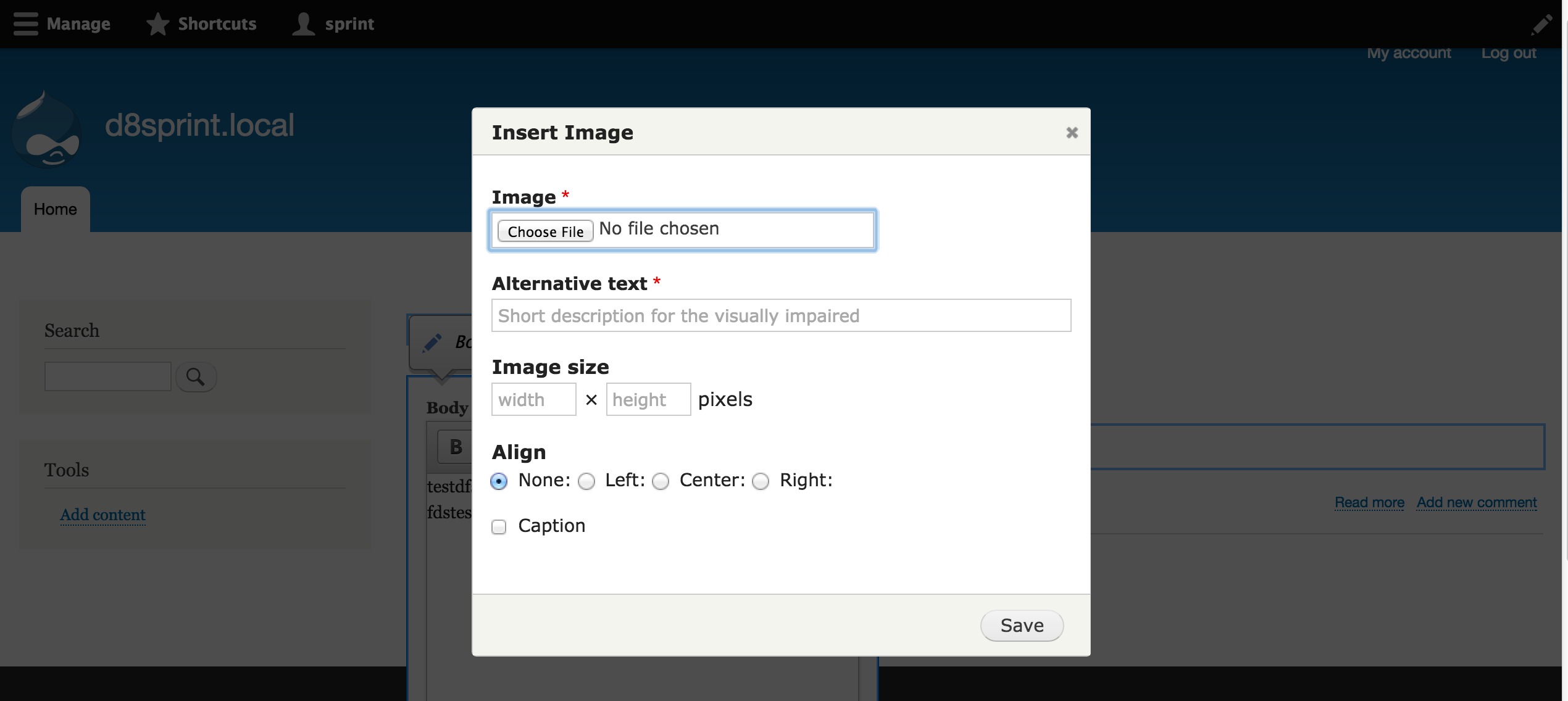Click the quick edit pencil icon
Image resolution: width=1568 pixels, height=701 pixels.
click(432, 342)
